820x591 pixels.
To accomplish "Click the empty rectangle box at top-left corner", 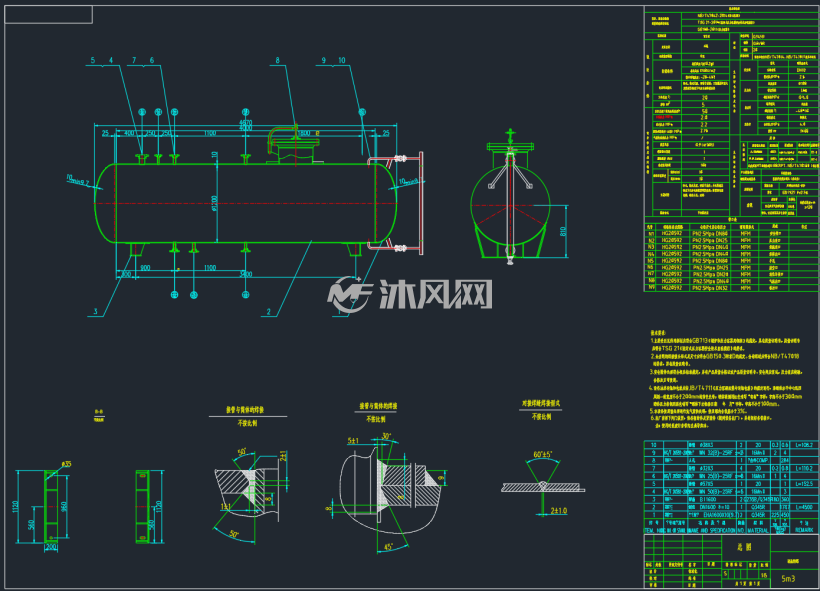I will (49, 15).
